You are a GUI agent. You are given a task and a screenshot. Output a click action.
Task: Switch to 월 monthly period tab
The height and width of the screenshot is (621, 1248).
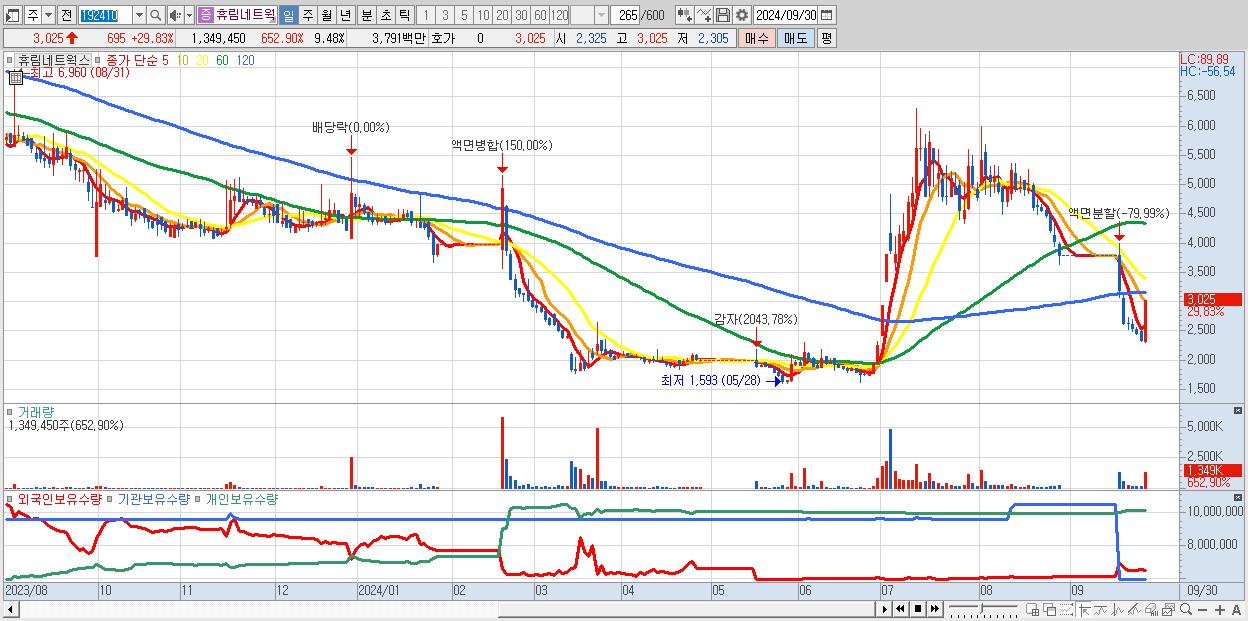click(x=326, y=16)
